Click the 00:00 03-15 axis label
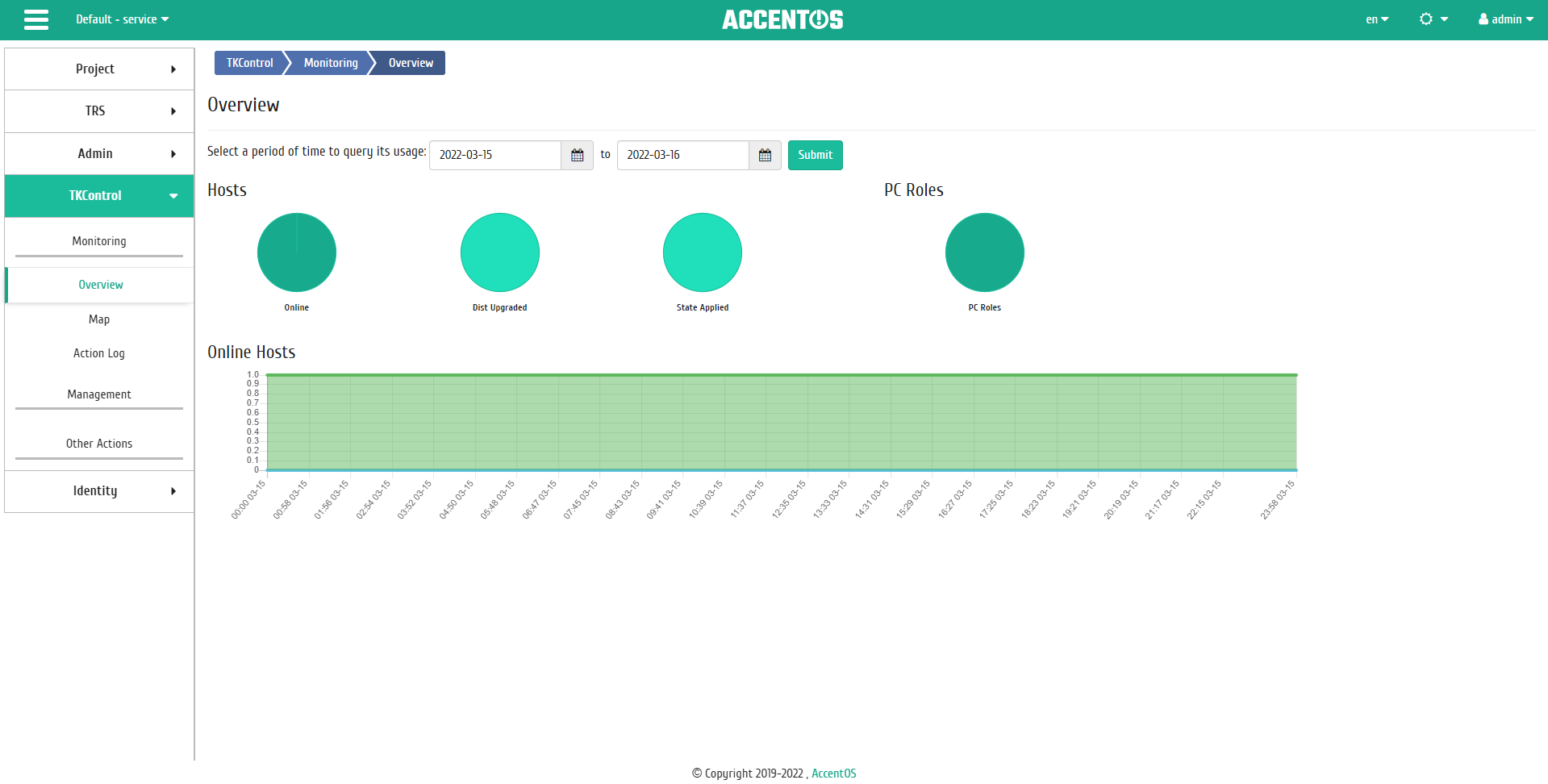Image resolution: width=1548 pixels, height=784 pixels. pos(248,499)
